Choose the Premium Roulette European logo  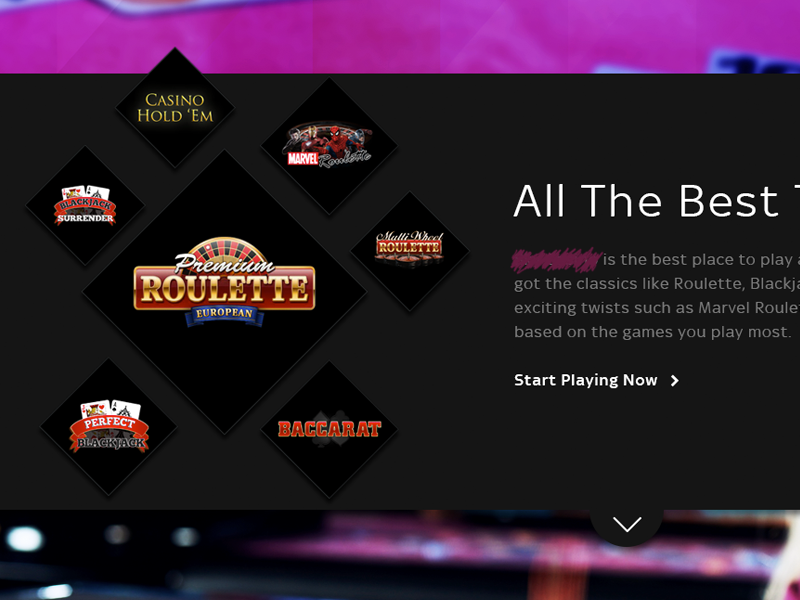224,282
